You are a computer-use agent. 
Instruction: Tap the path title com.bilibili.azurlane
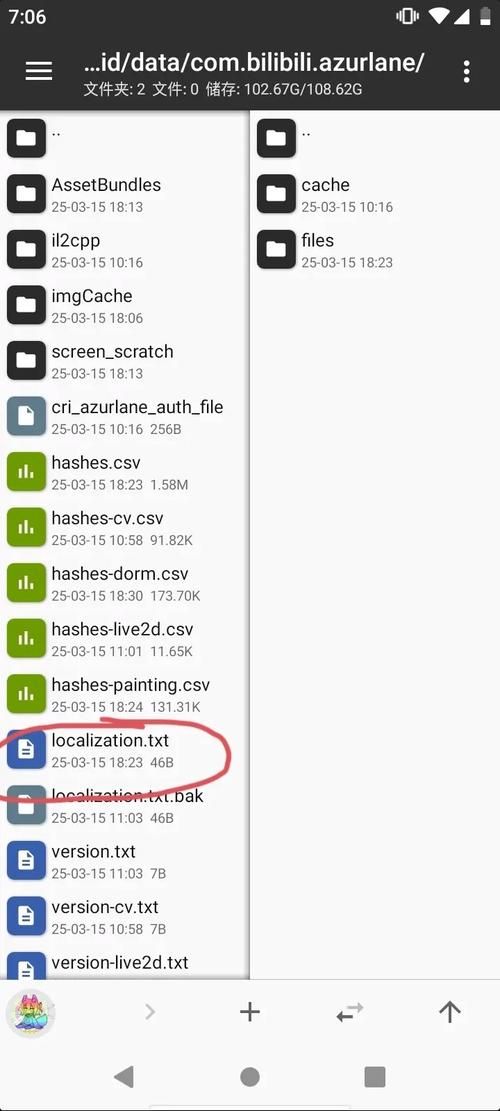(x=254, y=62)
